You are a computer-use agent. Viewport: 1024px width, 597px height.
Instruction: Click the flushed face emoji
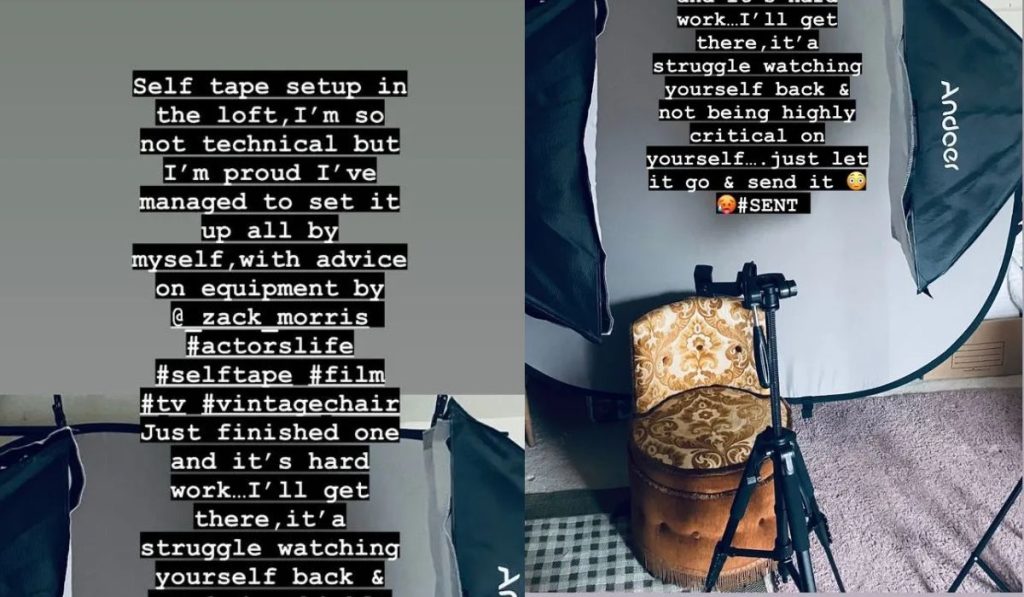pos(856,181)
